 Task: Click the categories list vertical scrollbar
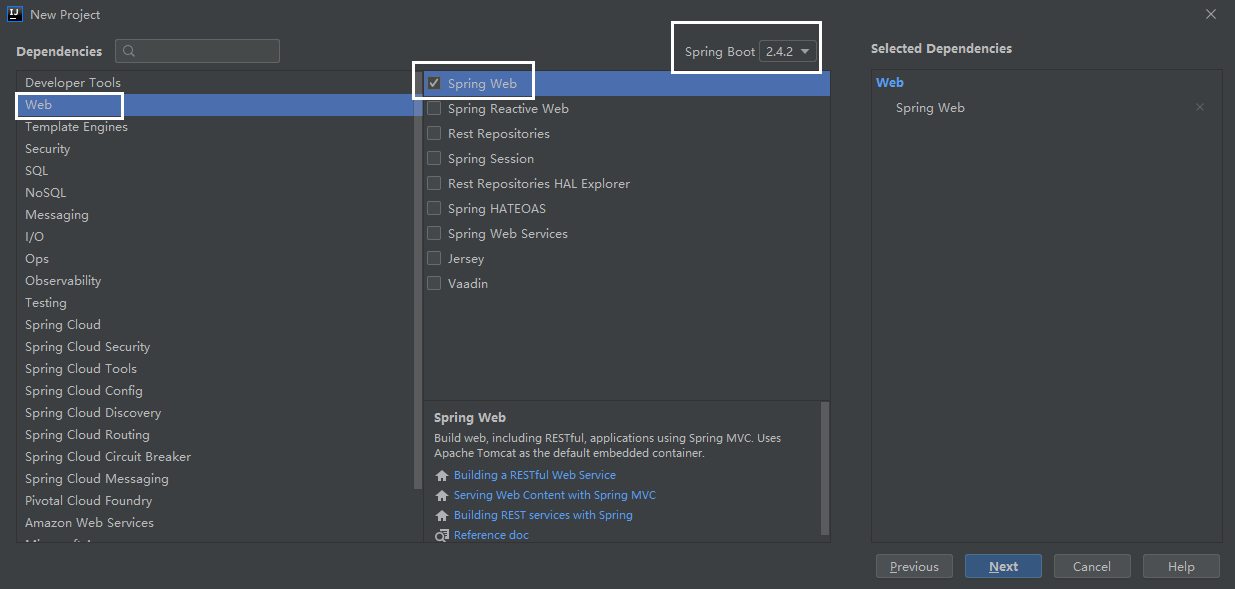tap(418, 280)
